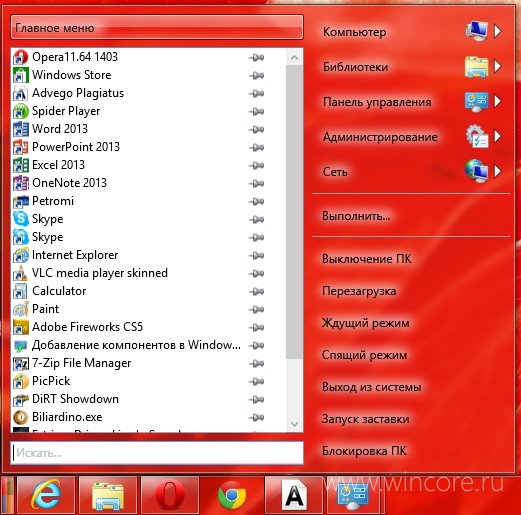Toggle pin for Opera11.64 1403
Screen dimensions: 521x515
pos(256,58)
